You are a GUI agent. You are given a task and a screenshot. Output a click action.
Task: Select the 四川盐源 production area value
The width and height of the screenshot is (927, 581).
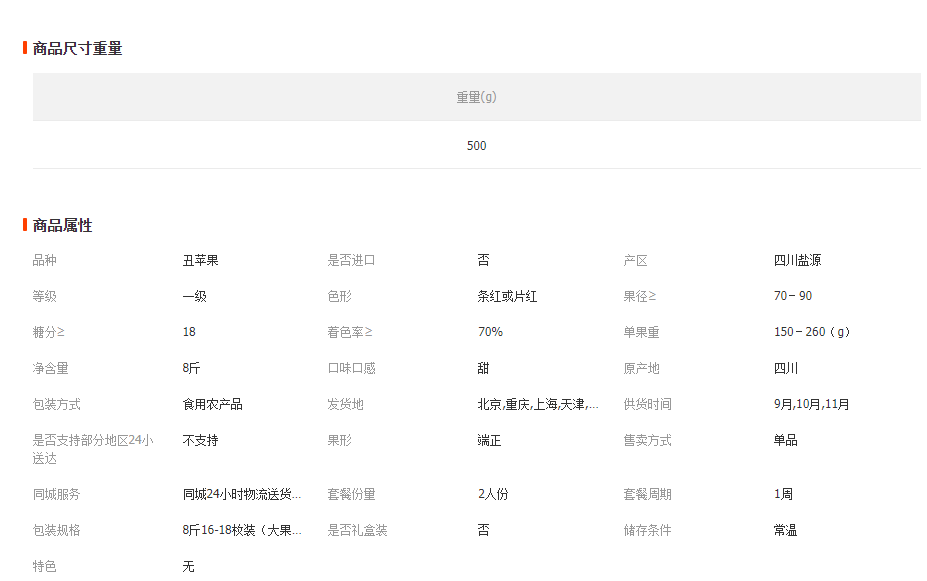coord(797,260)
